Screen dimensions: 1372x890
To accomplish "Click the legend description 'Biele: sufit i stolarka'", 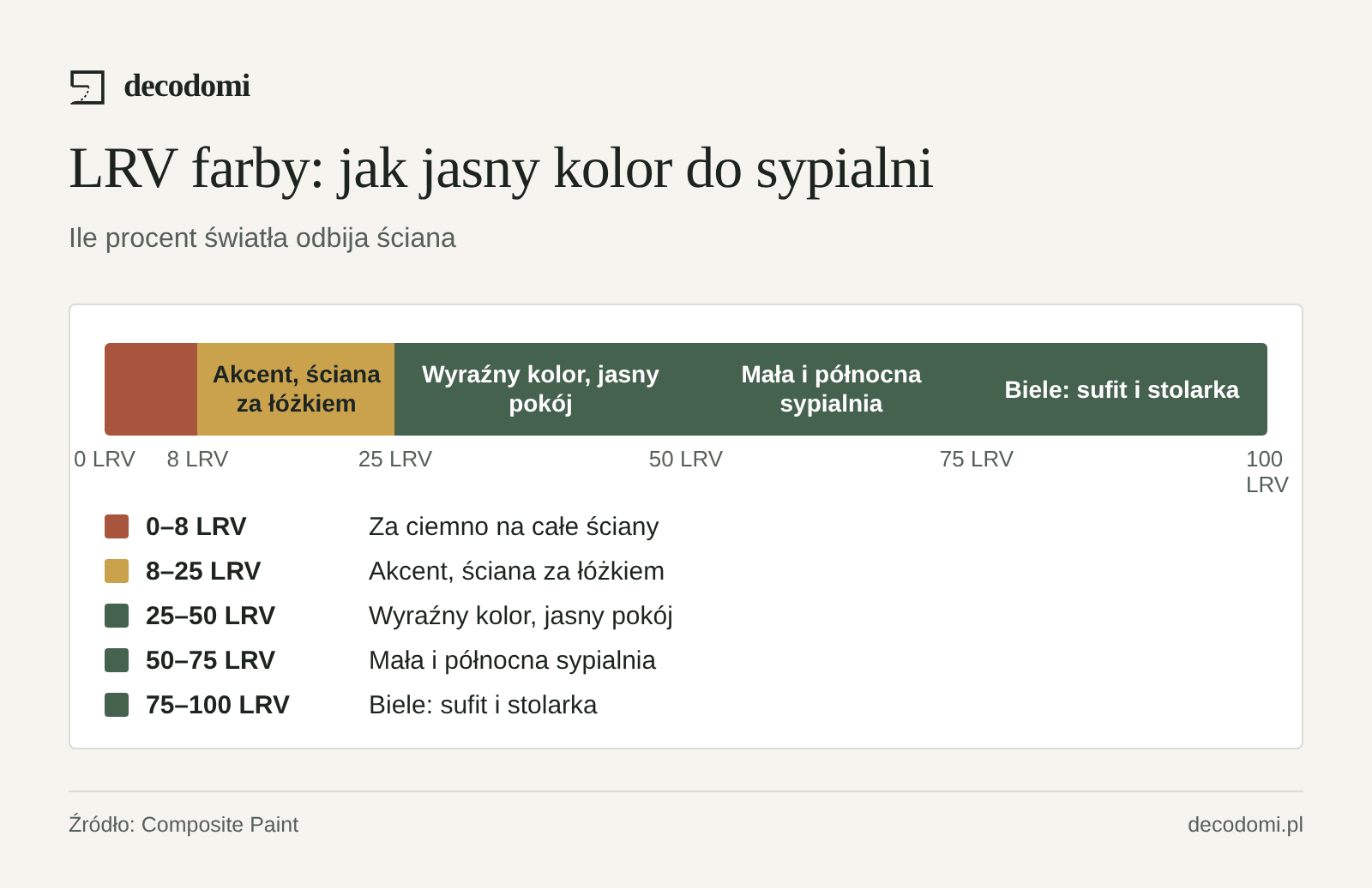I will 483,705.
